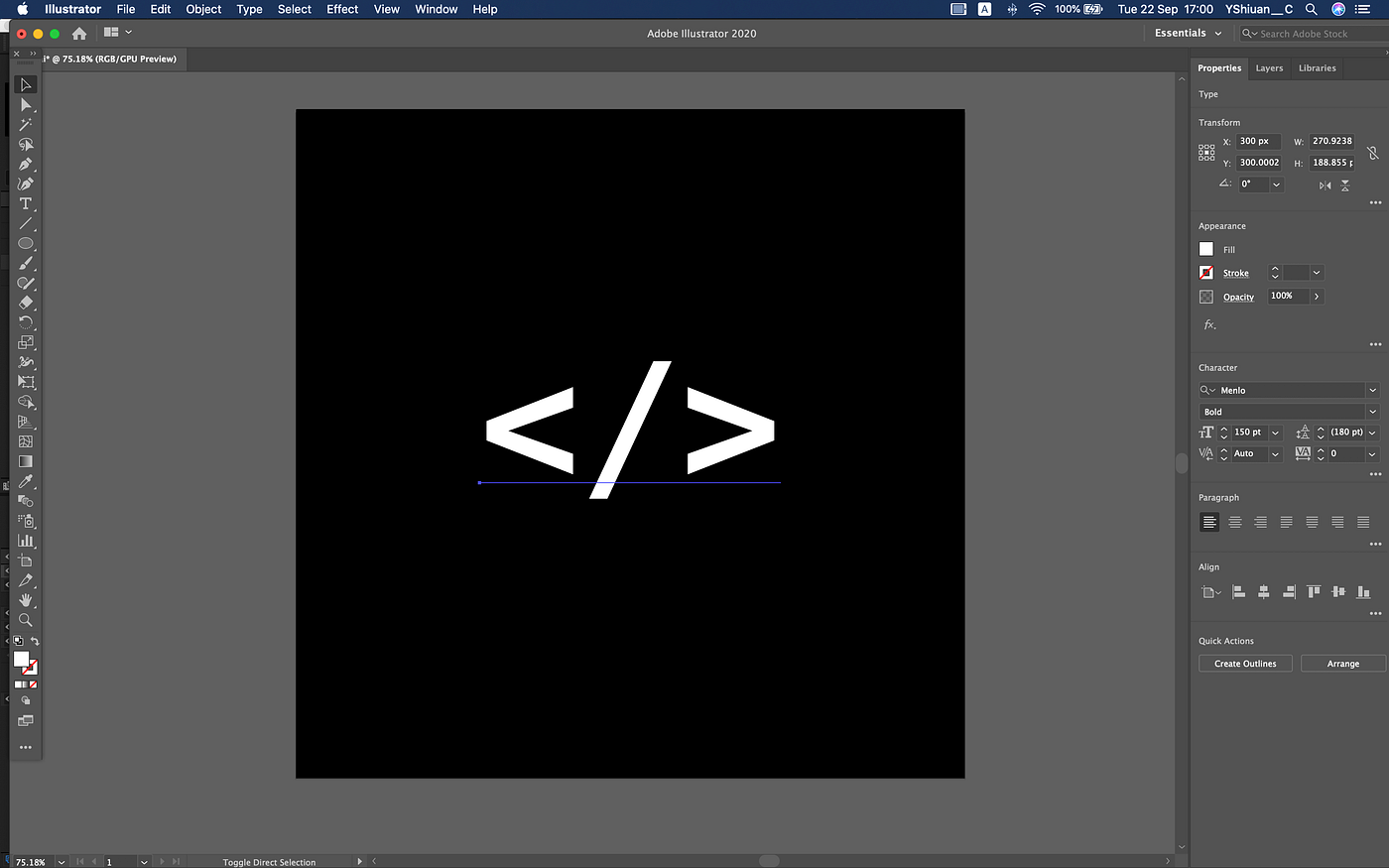Image resolution: width=1389 pixels, height=868 pixels.
Task: Open the Object menu
Action: [x=203, y=9]
